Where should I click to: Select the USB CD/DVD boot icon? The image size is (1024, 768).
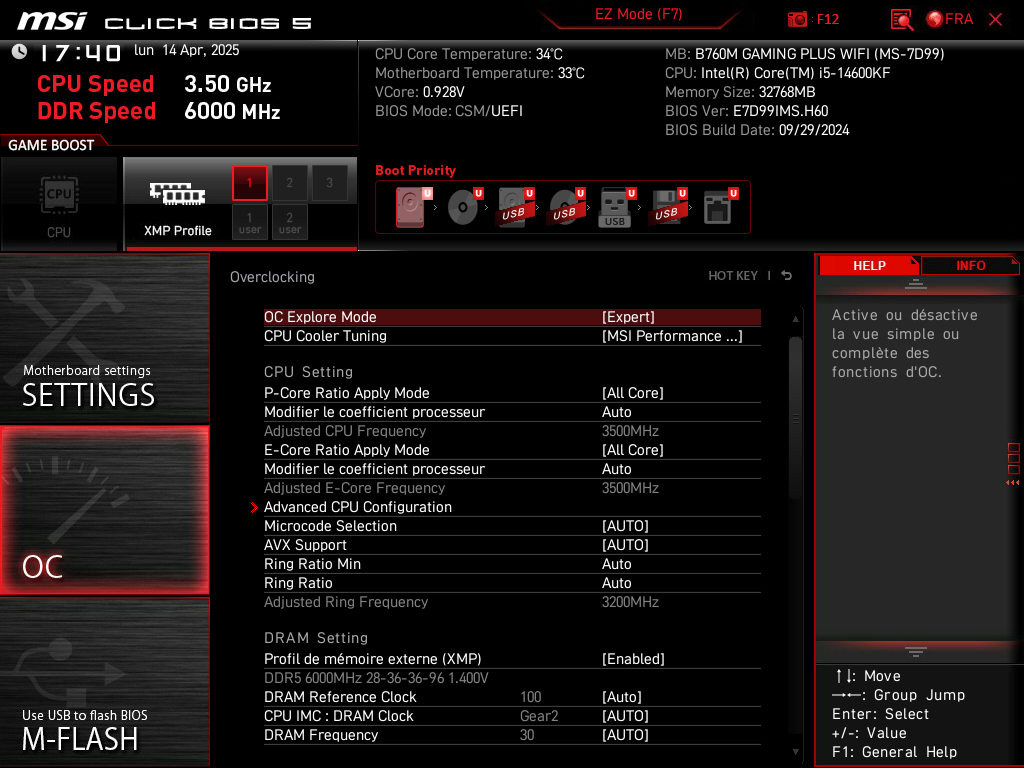pyautogui.click(x=567, y=207)
